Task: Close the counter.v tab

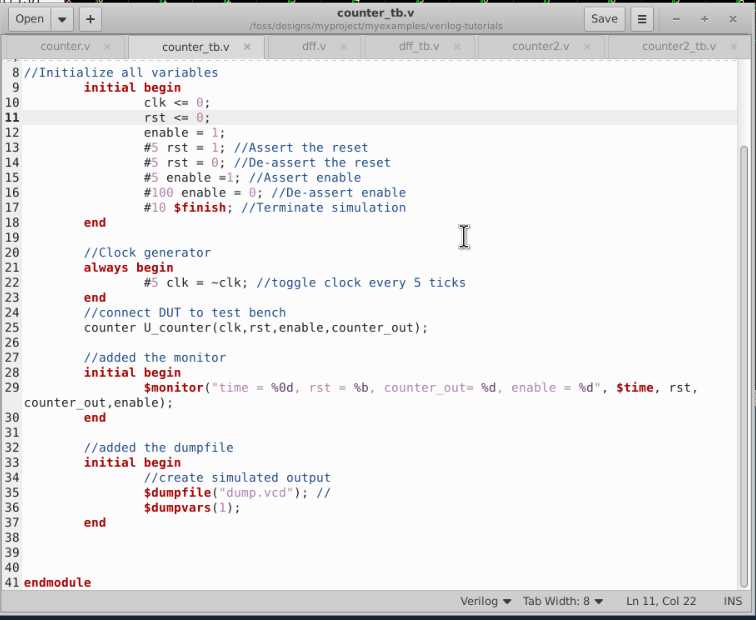Action: point(108,47)
